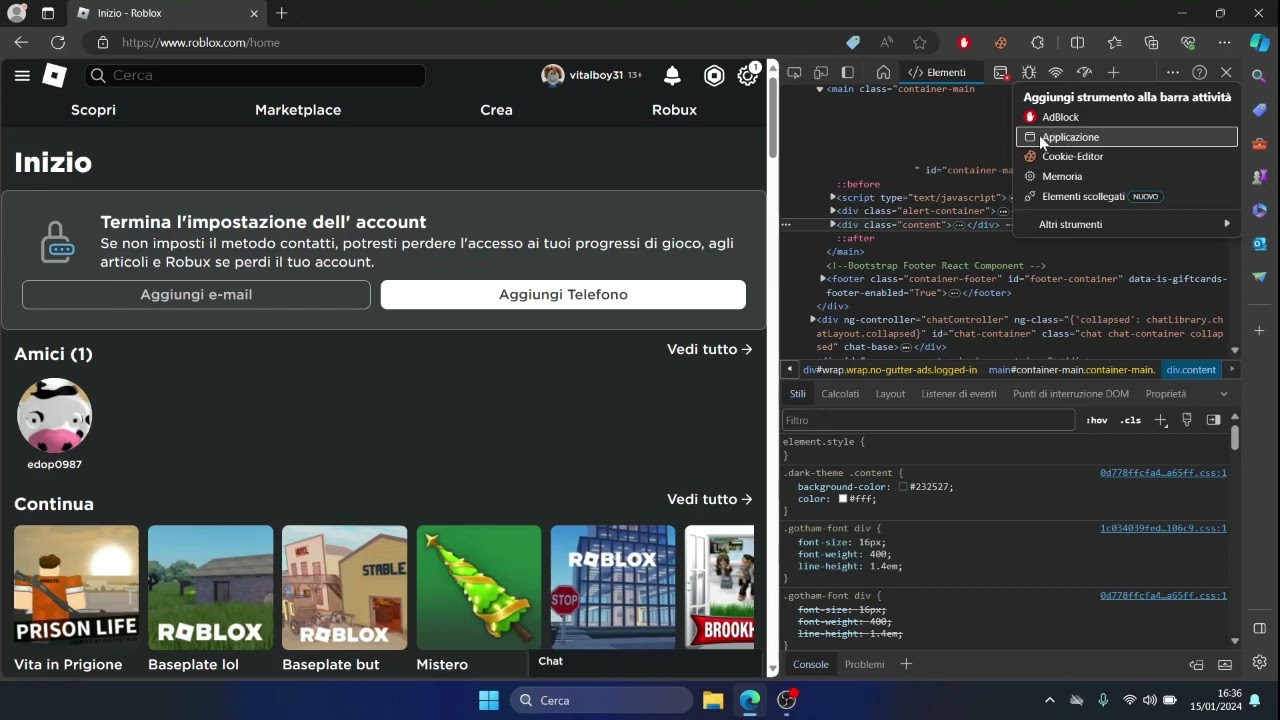This screenshot has height=720, width=1280.
Task: Toggle device emulation in DevTools
Action: click(821, 73)
